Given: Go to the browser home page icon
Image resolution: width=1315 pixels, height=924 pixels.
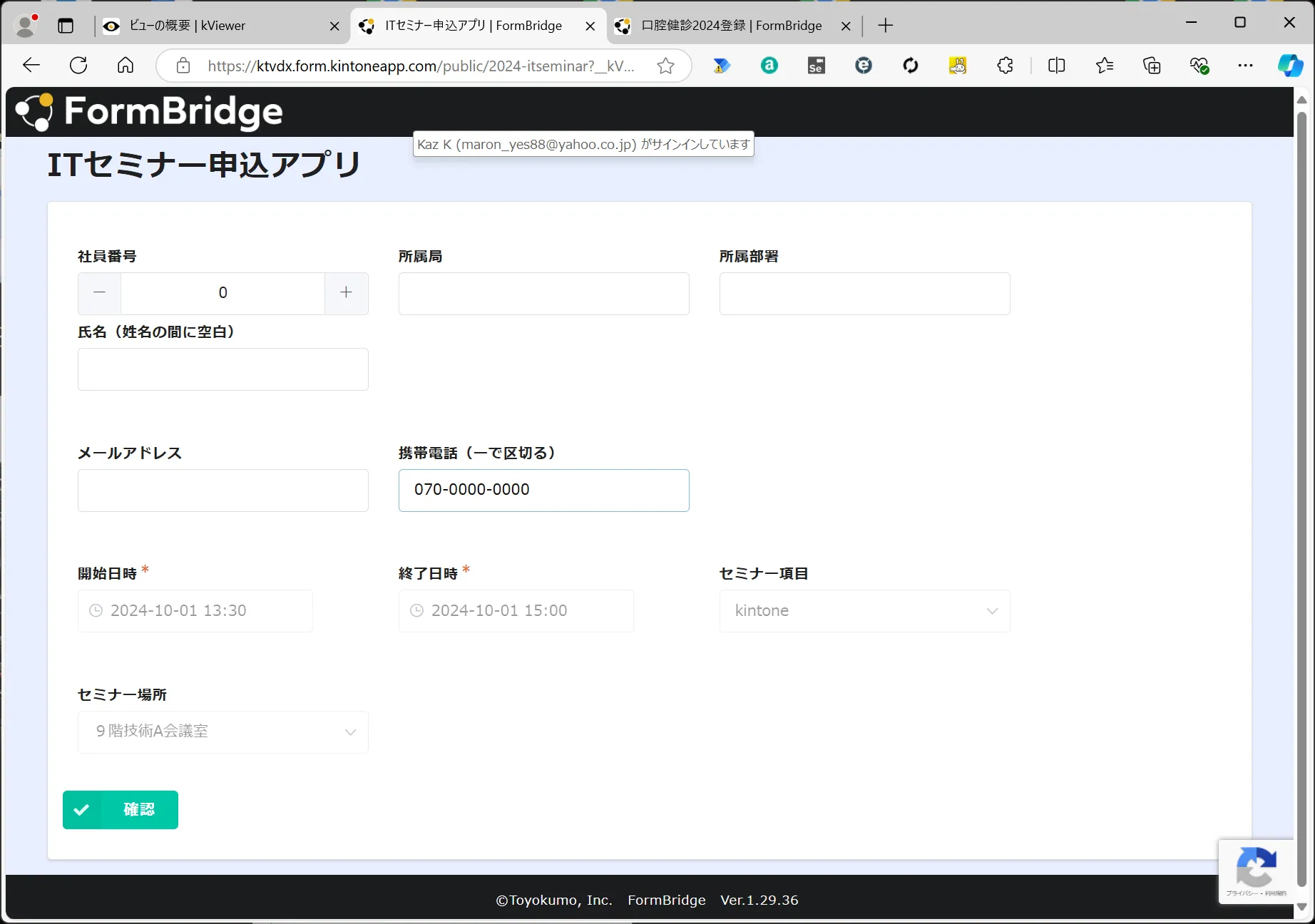Looking at the screenshot, I should [x=126, y=66].
